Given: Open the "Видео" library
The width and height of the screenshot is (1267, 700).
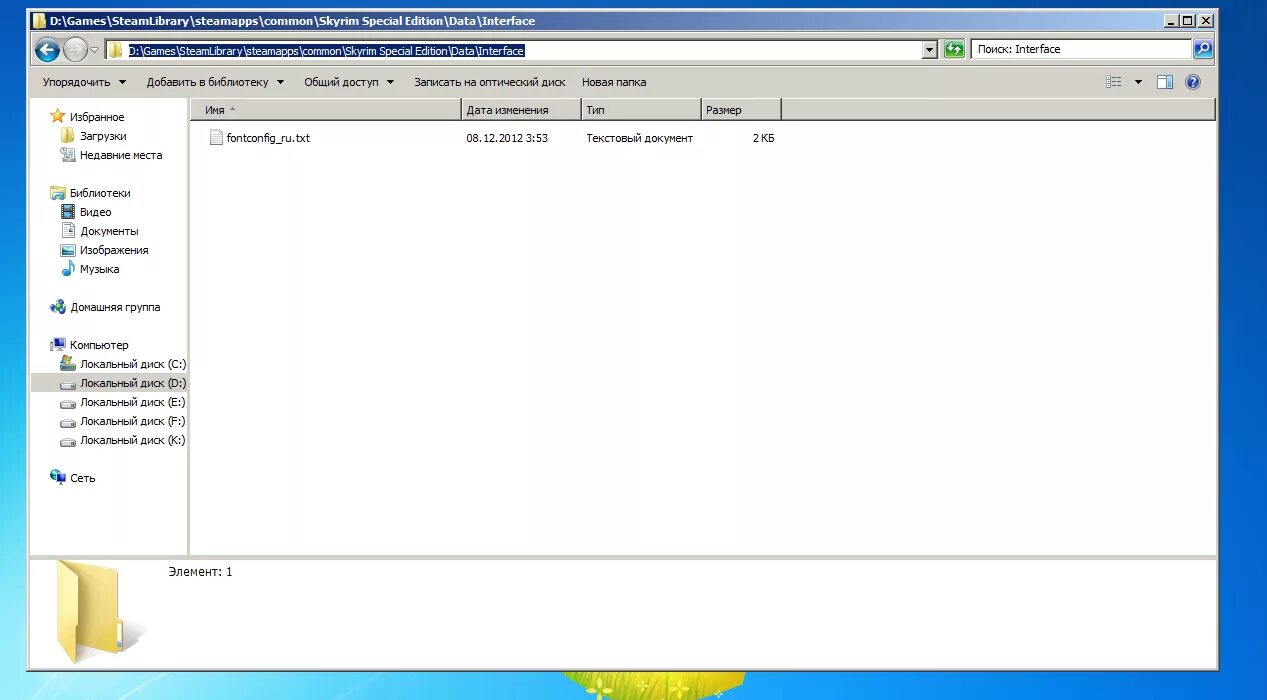Looking at the screenshot, I should (96, 212).
